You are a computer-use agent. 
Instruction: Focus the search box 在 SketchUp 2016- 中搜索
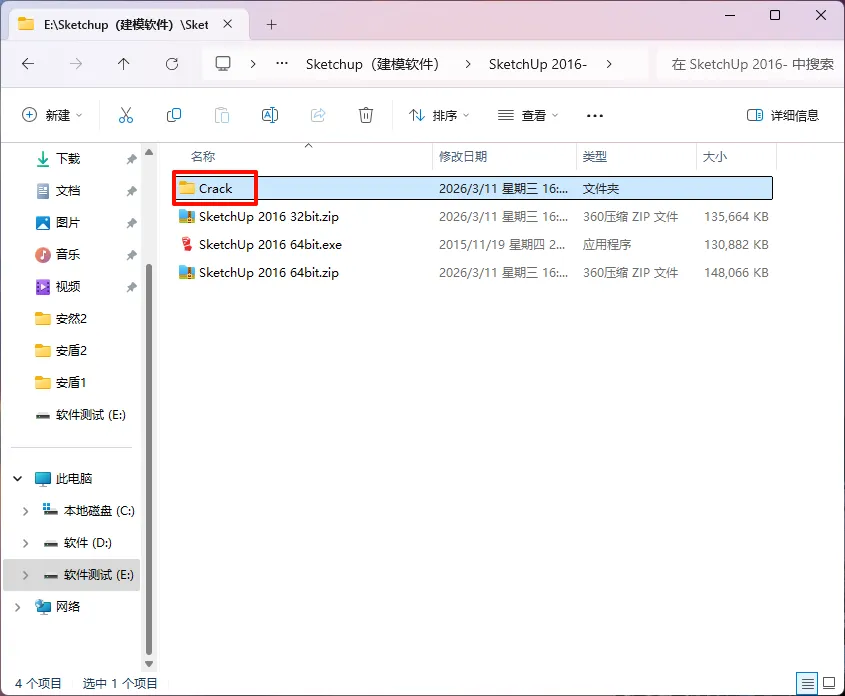click(x=751, y=64)
